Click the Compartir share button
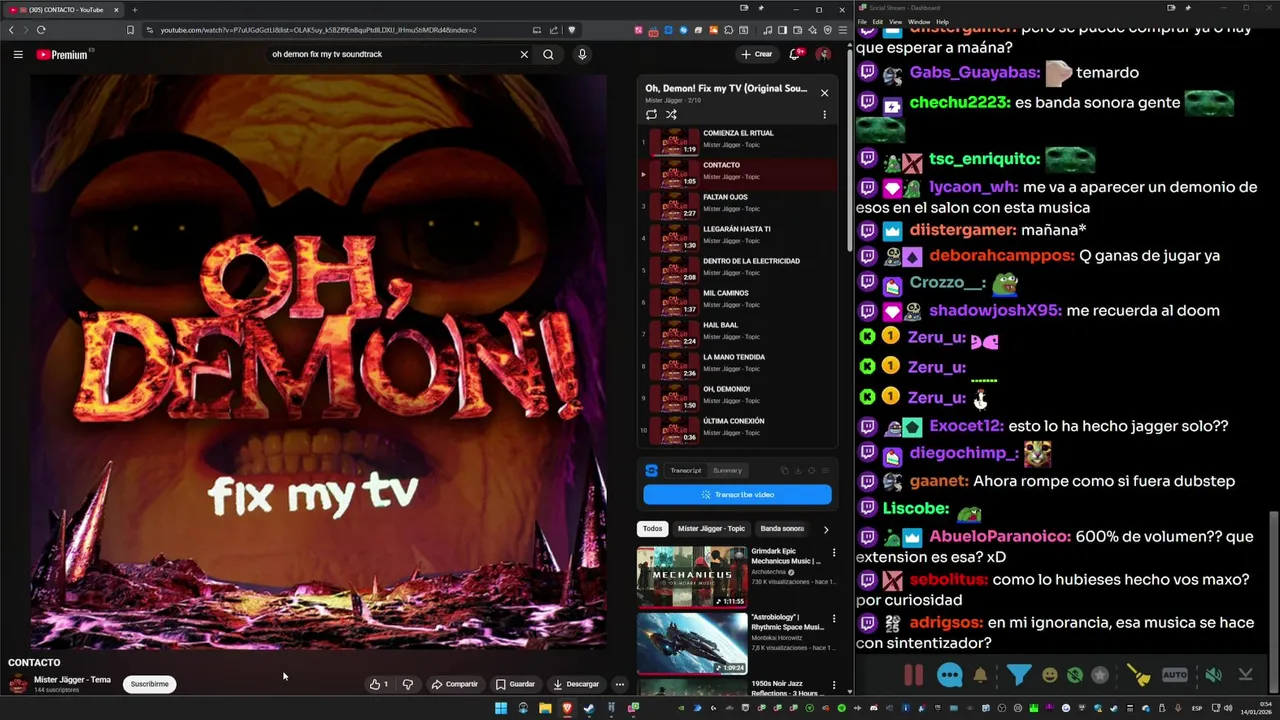The image size is (1280, 720). click(x=455, y=684)
